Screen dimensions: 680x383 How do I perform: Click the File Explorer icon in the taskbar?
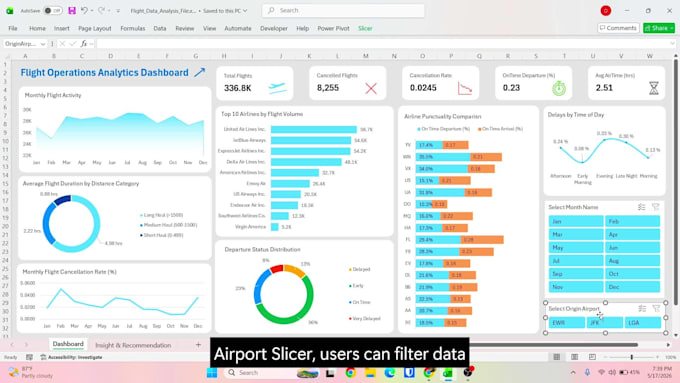[370, 373]
